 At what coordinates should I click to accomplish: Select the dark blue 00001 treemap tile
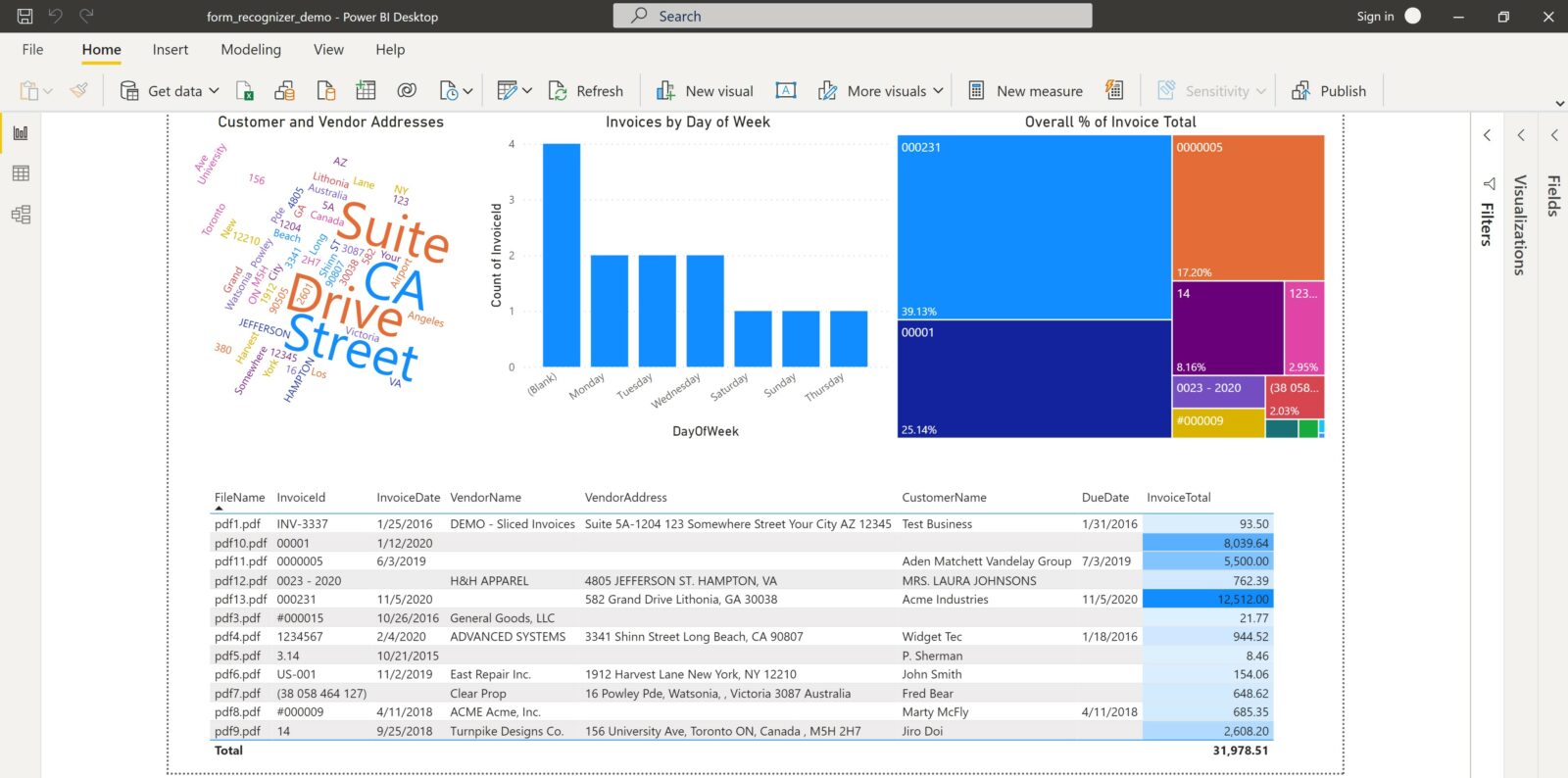click(x=1034, y=379)
